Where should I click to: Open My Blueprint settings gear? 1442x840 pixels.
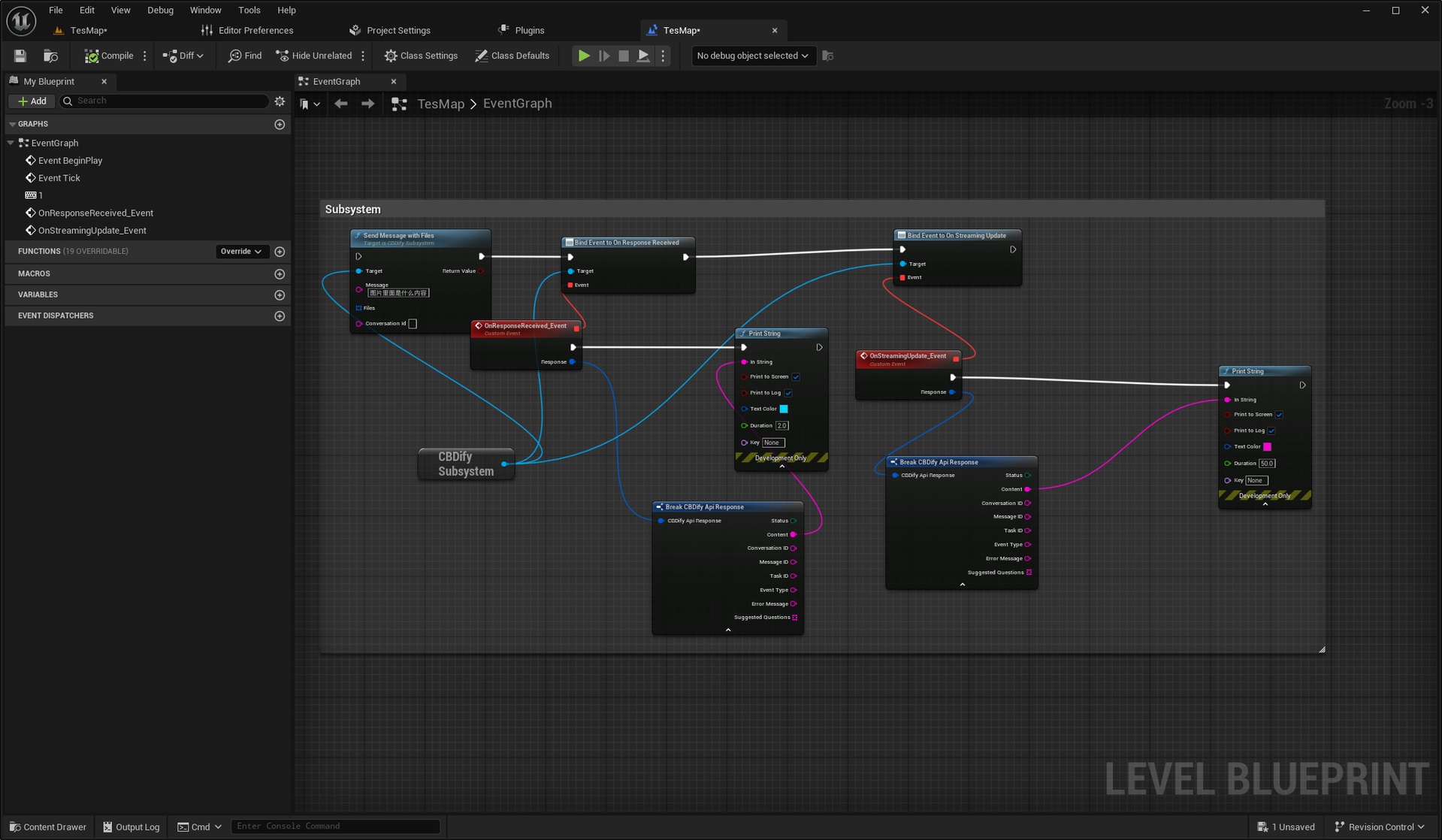click(280, 101)
